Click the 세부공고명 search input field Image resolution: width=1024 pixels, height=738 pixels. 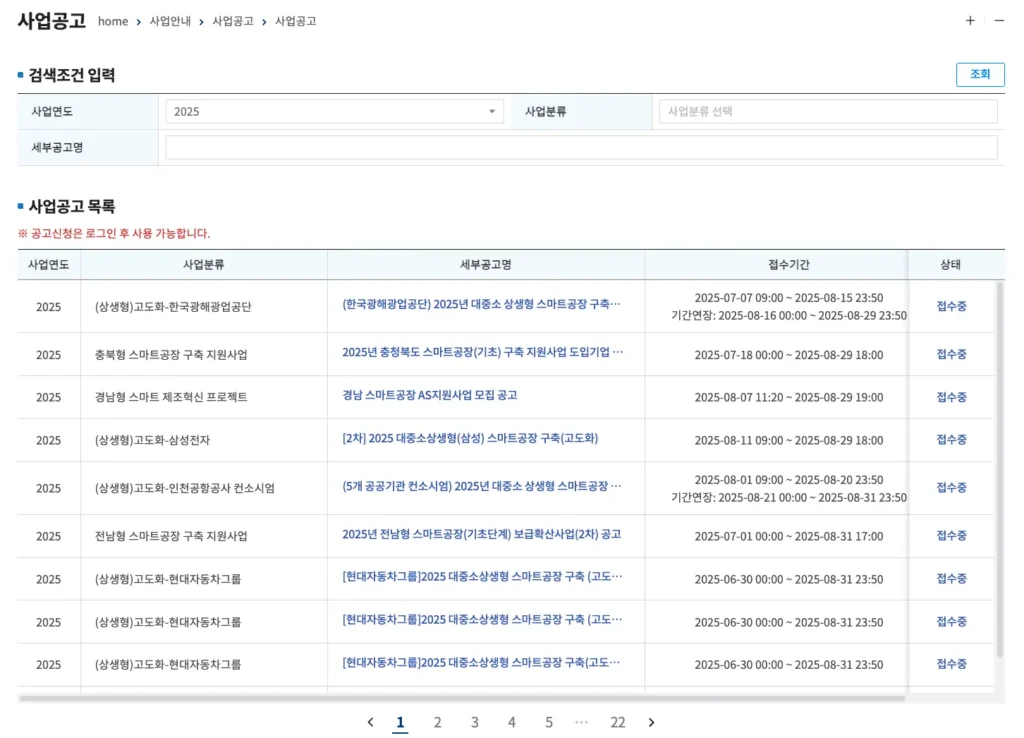[x=581, y=148]
